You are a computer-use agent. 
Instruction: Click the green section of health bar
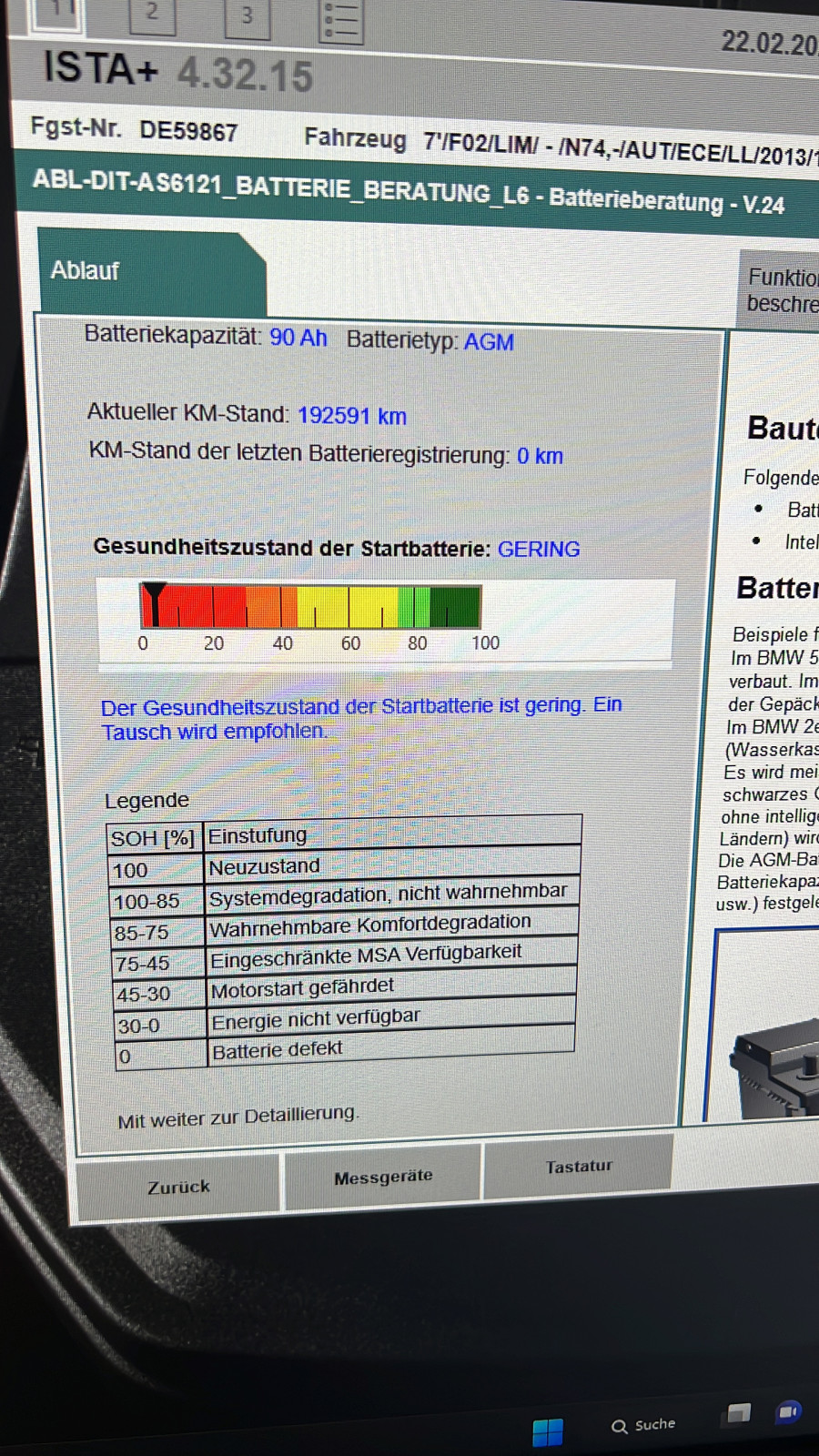(455, 607)
